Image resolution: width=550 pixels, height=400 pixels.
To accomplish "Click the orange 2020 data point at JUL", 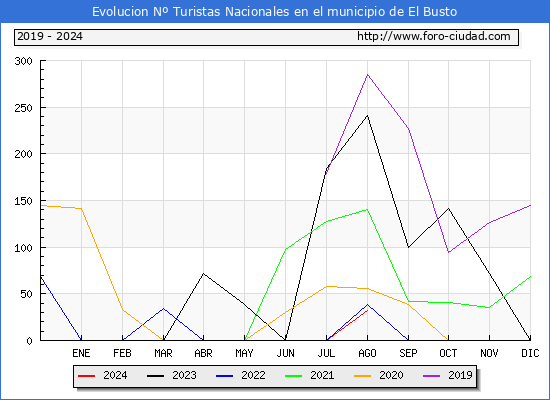I will [x=327, y=286].
